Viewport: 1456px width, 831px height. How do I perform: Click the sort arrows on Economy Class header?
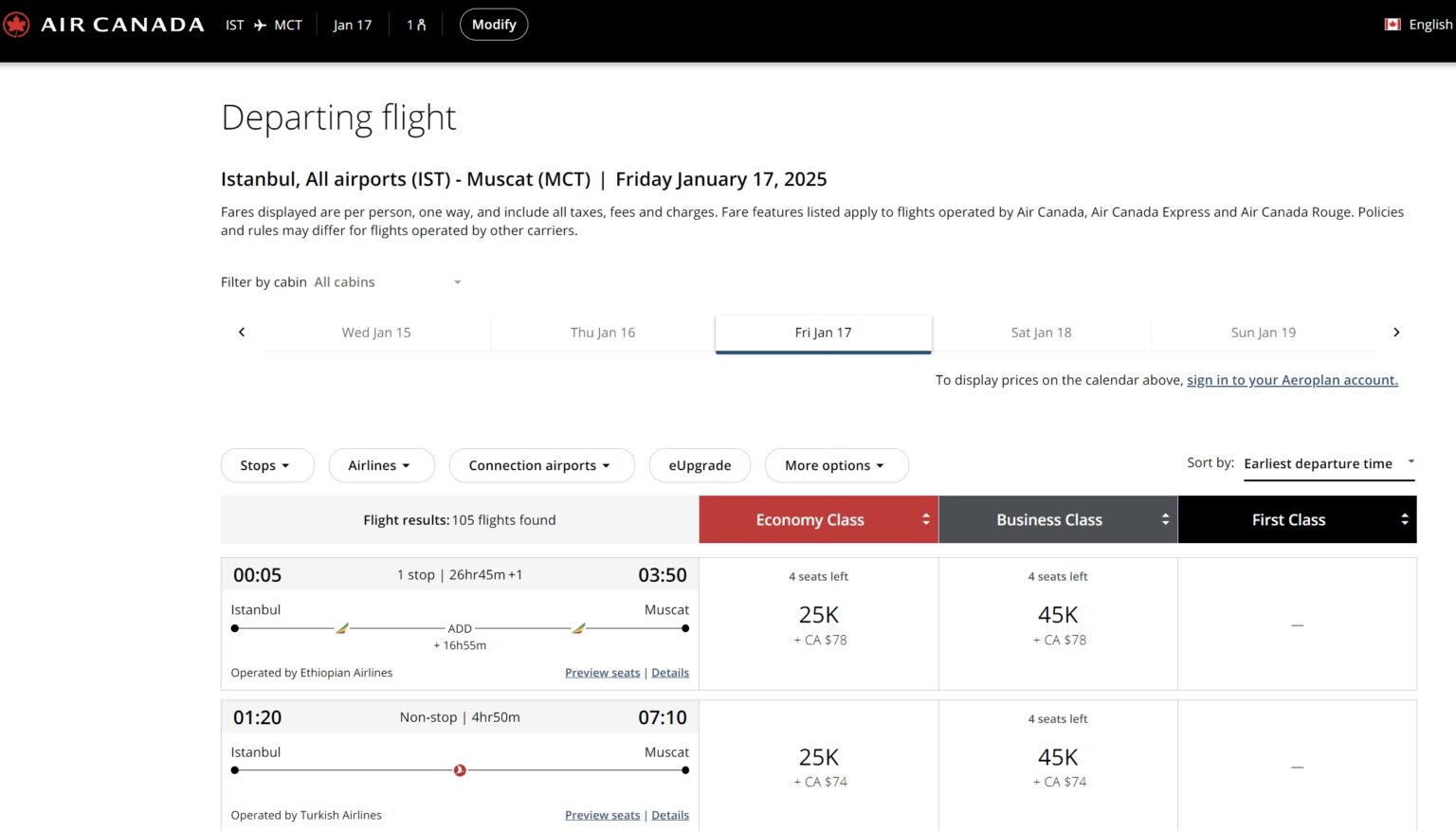point(926,519)
